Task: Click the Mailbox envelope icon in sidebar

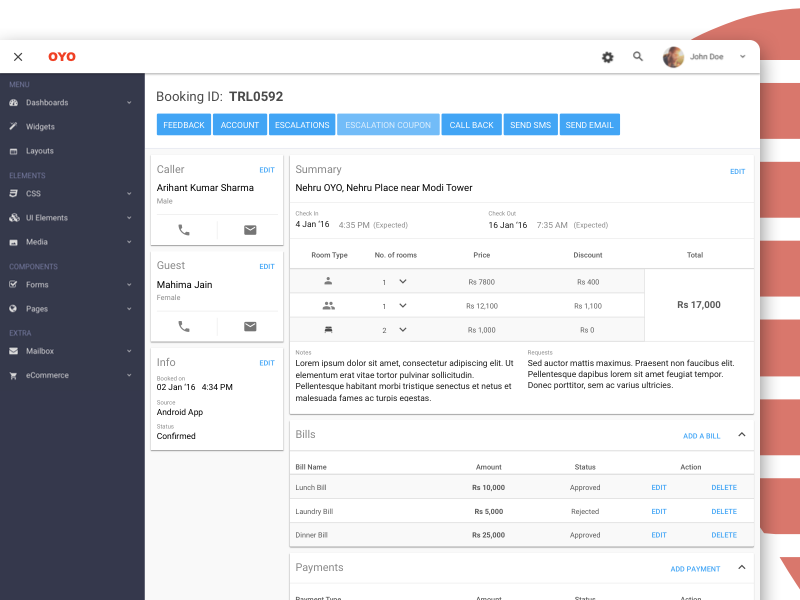Action: click(14, 351)
